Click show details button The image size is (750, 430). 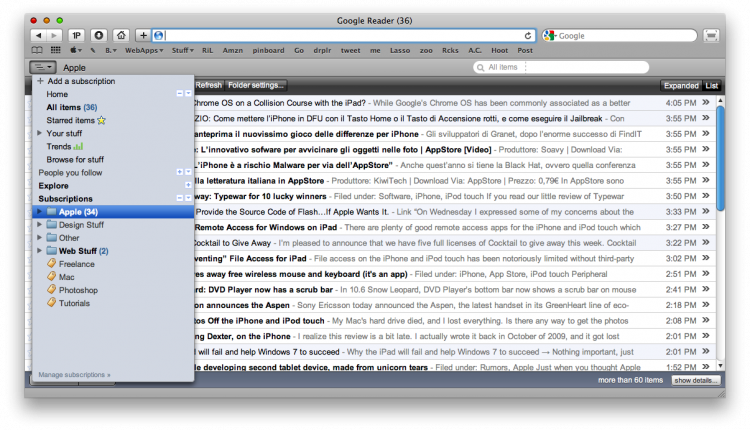pos(695,380)
